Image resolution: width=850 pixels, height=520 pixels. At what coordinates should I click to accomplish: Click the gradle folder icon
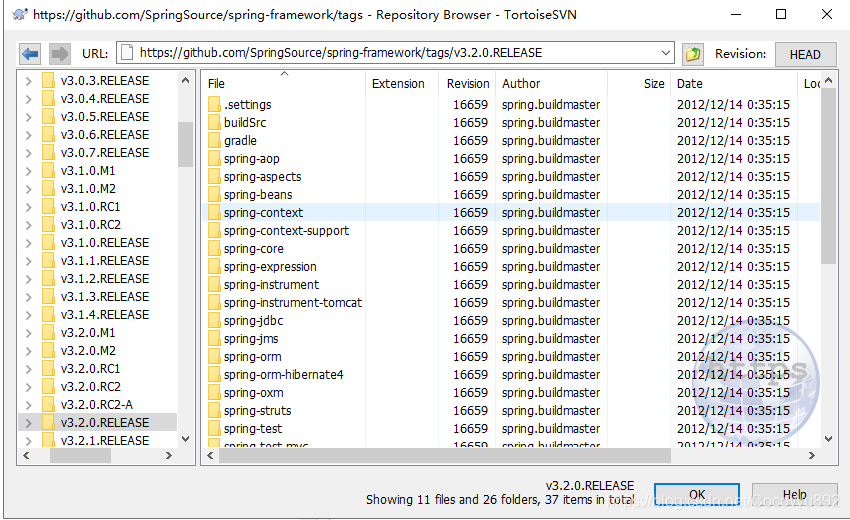[x=214, y=140]
